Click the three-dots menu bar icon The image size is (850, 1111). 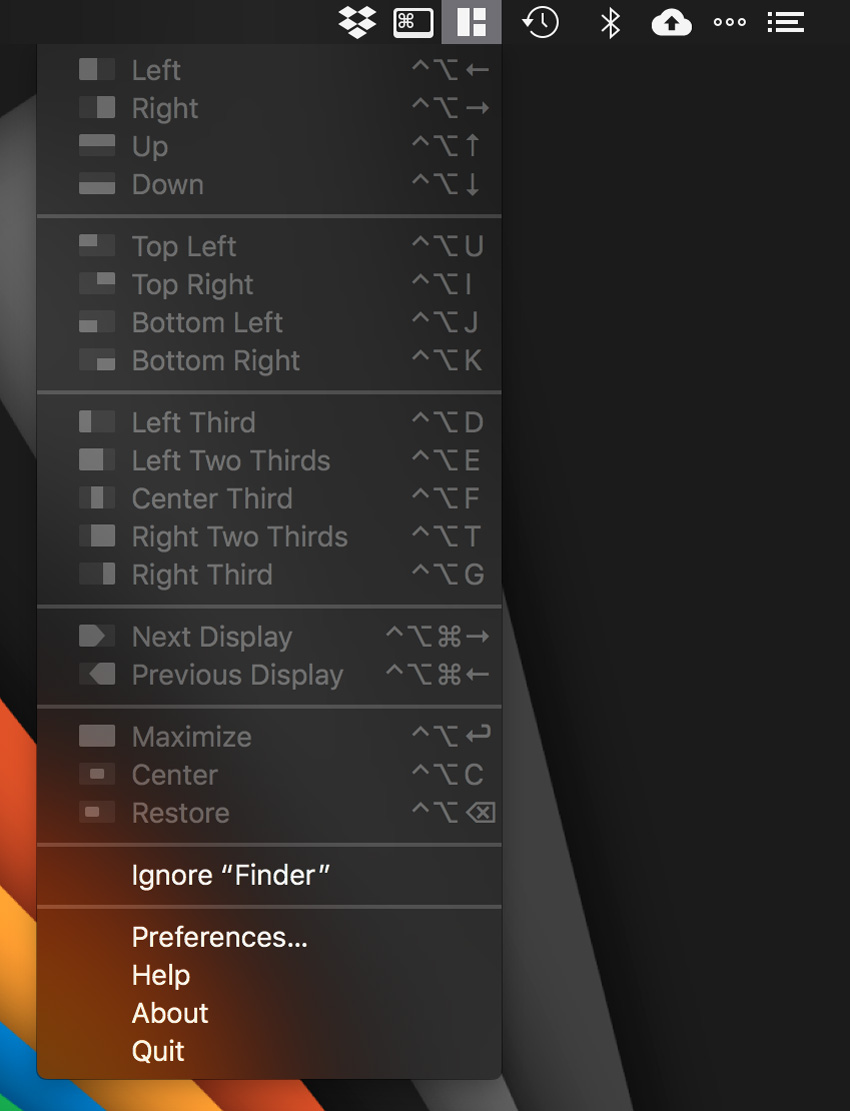tap(729, 22)
